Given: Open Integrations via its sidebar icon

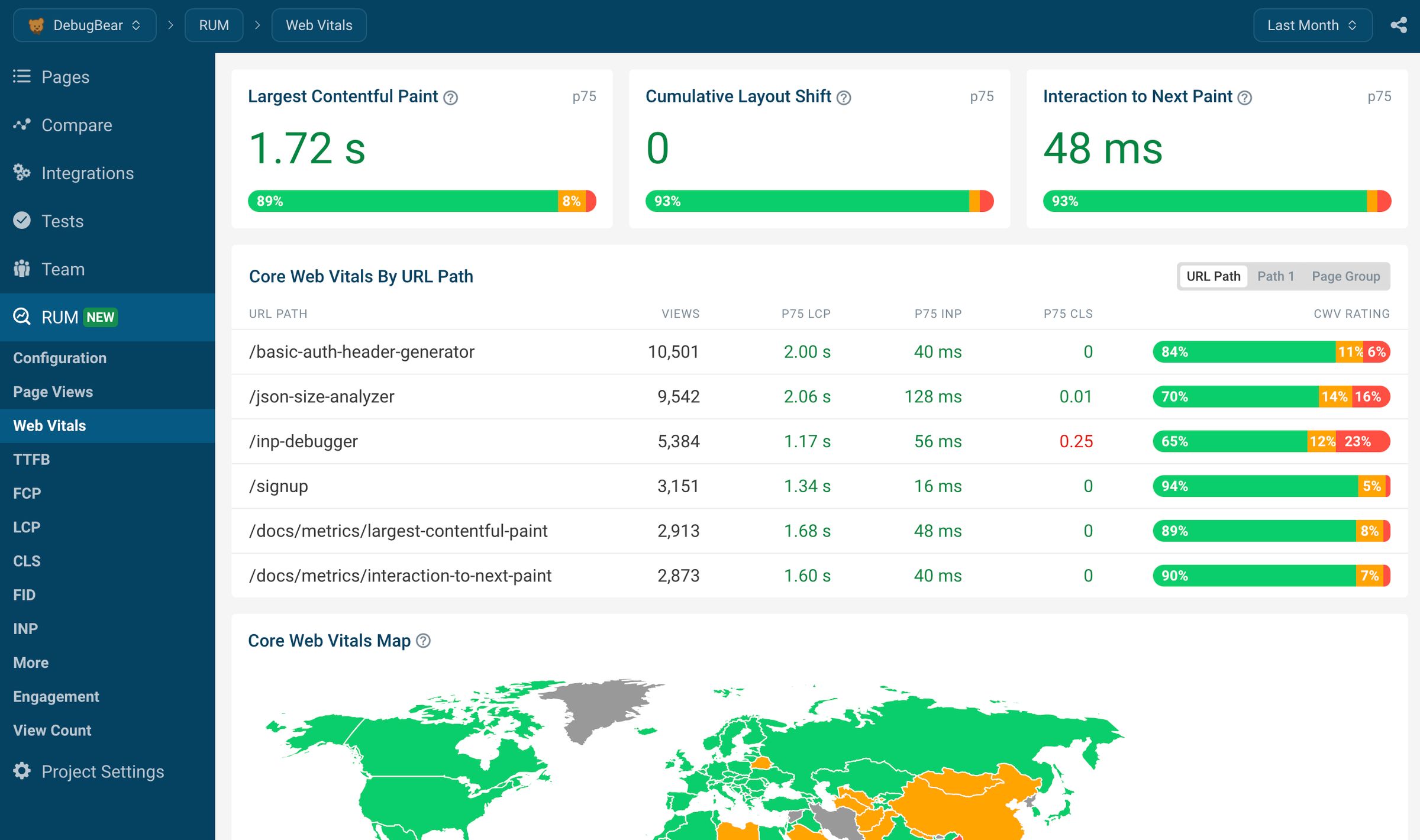Looking at the screenshot, I should pos(21,173).
